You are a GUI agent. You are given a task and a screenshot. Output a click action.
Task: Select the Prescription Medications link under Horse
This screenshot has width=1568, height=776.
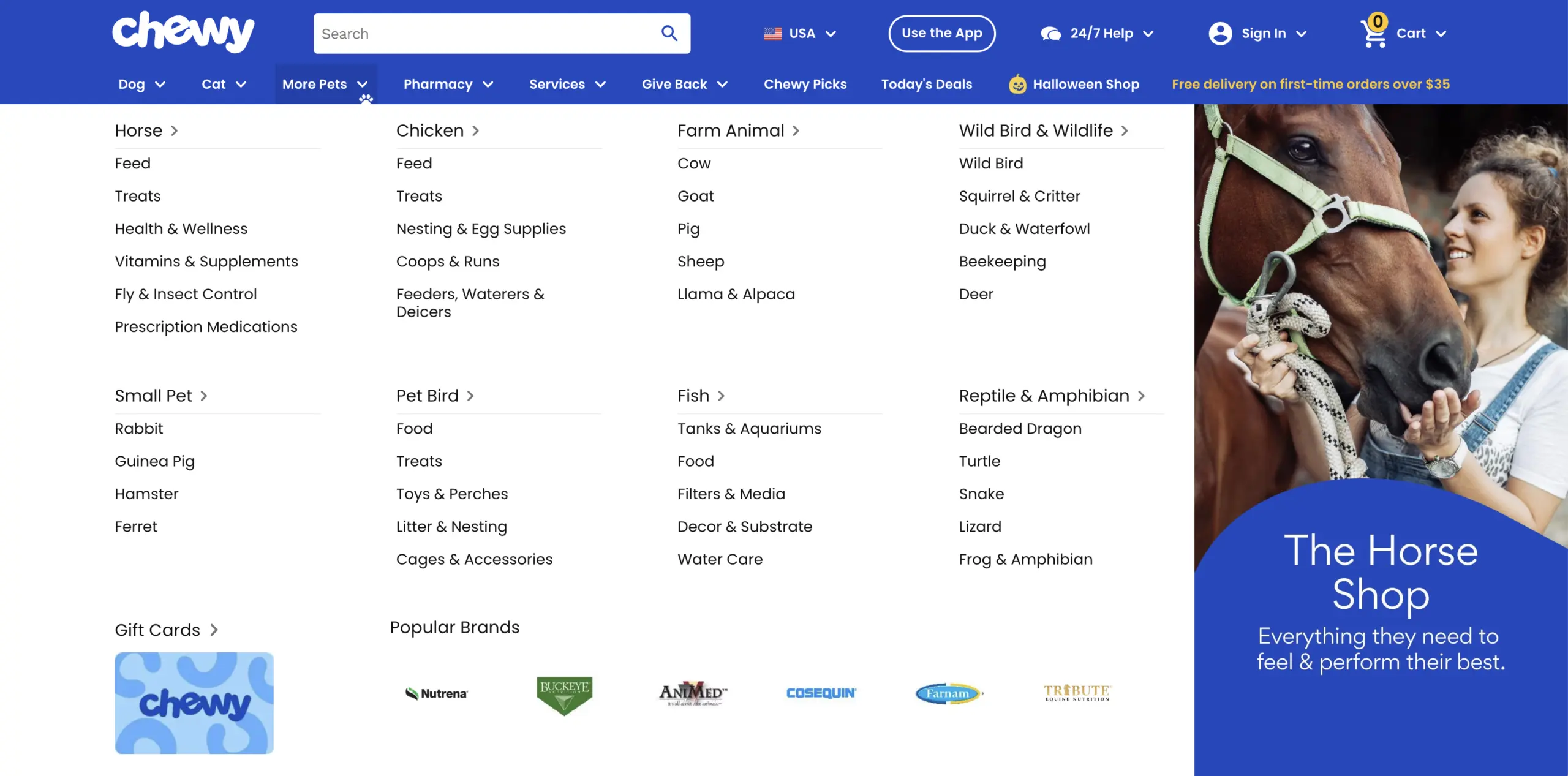[x=206, y=327]
